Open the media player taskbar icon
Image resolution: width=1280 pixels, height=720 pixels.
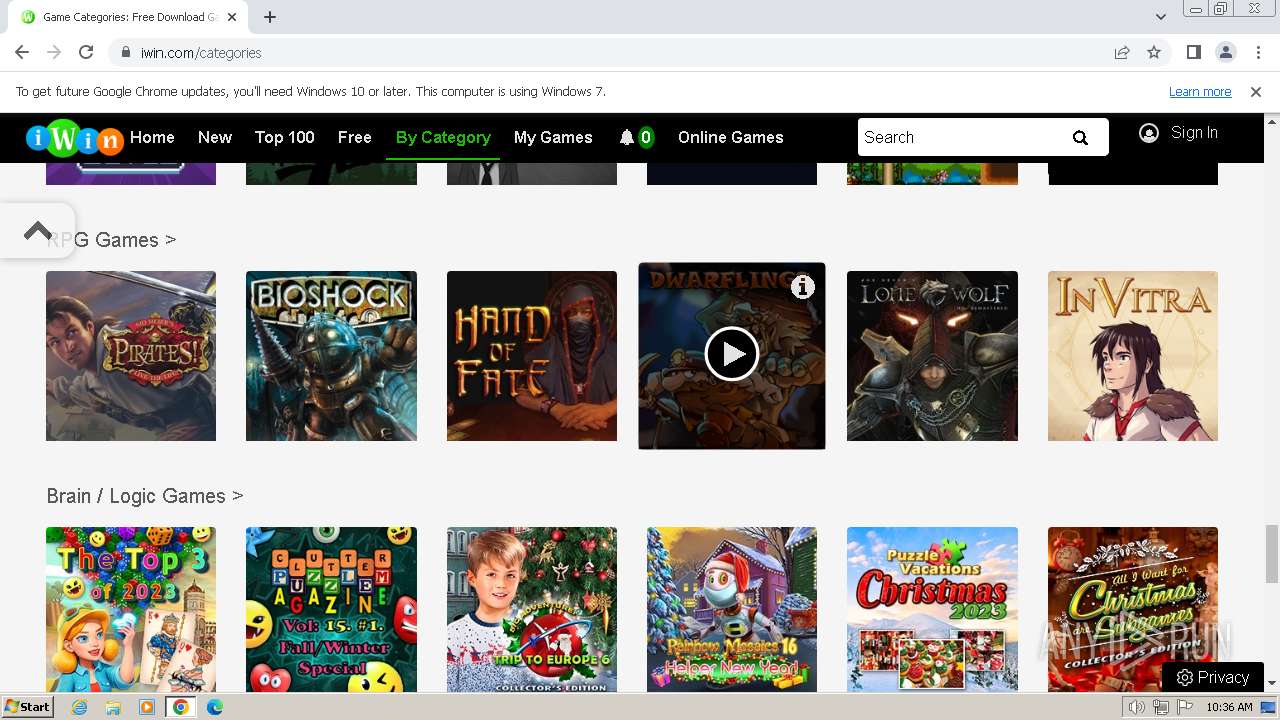[147, 707]
